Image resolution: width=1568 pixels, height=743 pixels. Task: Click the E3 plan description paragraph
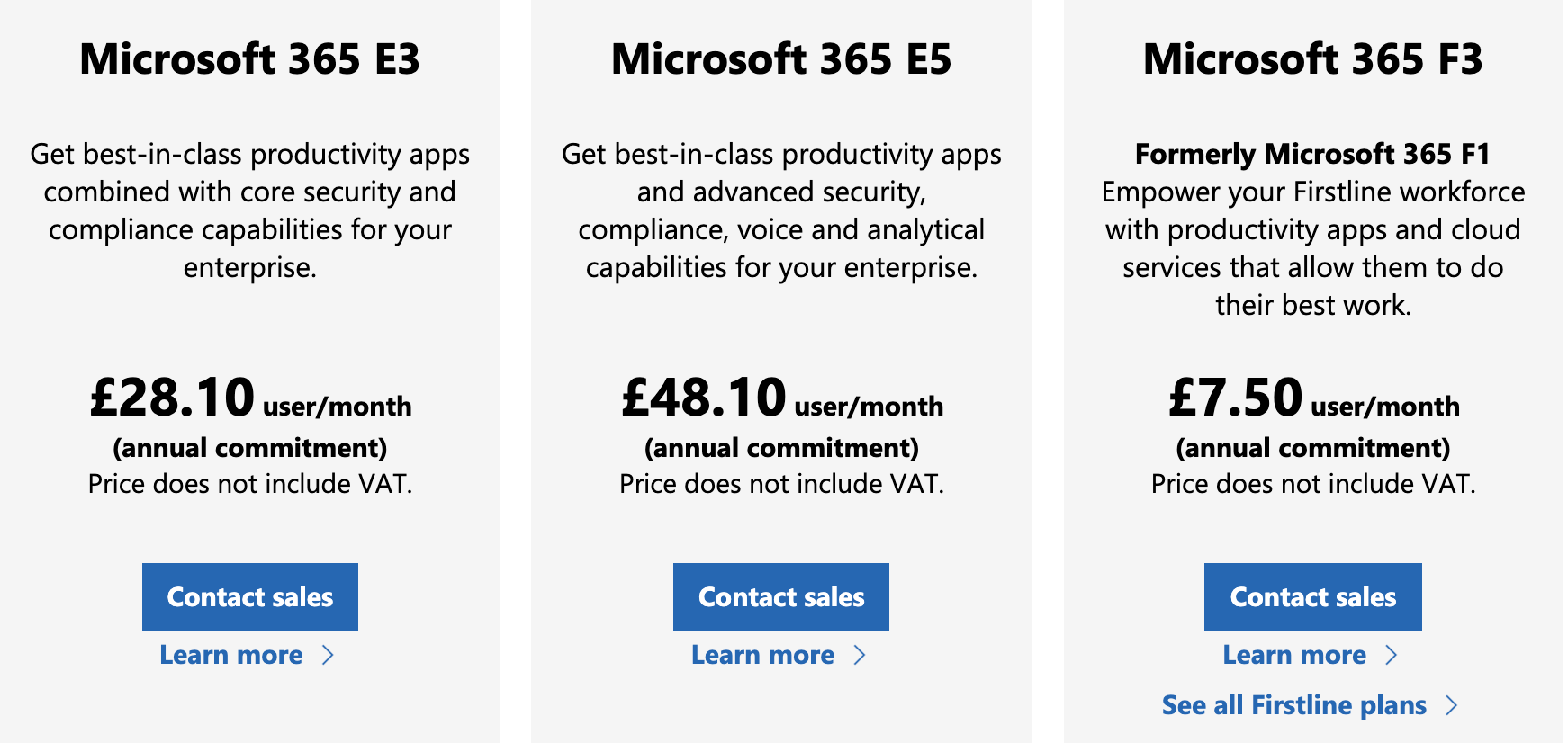(x=249, y=210)
